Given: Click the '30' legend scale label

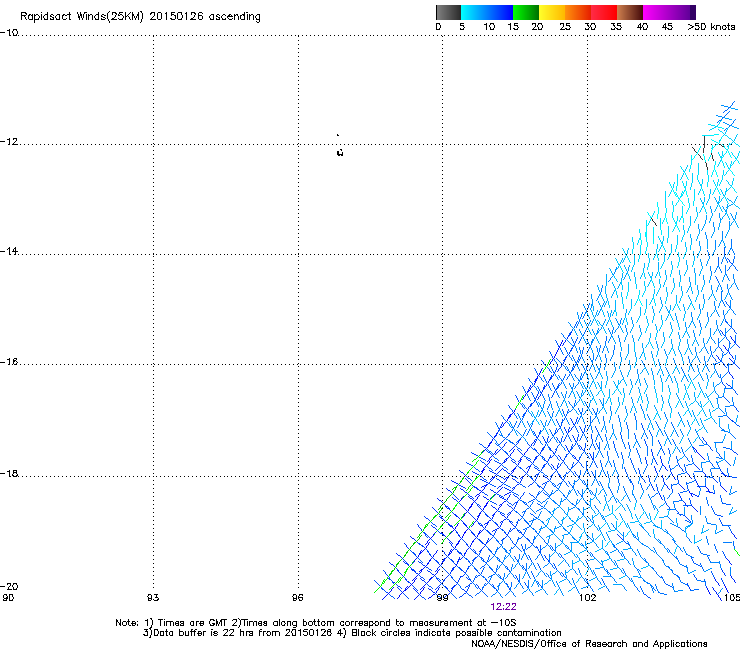Looking at the screenshot, I should [590, 27].
